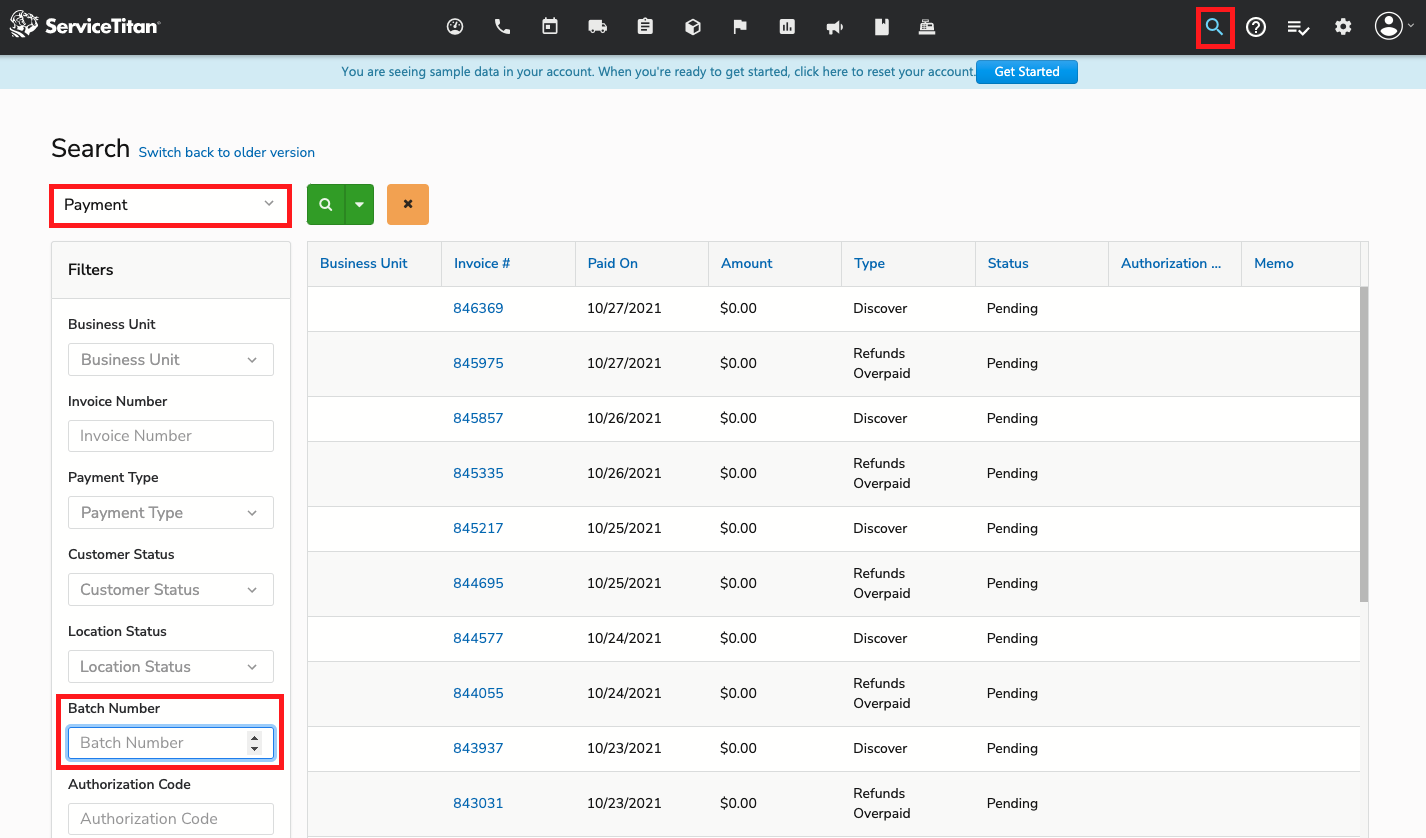This screenshot has width=1426, height=838.
Task: Sort by Type column header
Action: [x=870, y=264]
